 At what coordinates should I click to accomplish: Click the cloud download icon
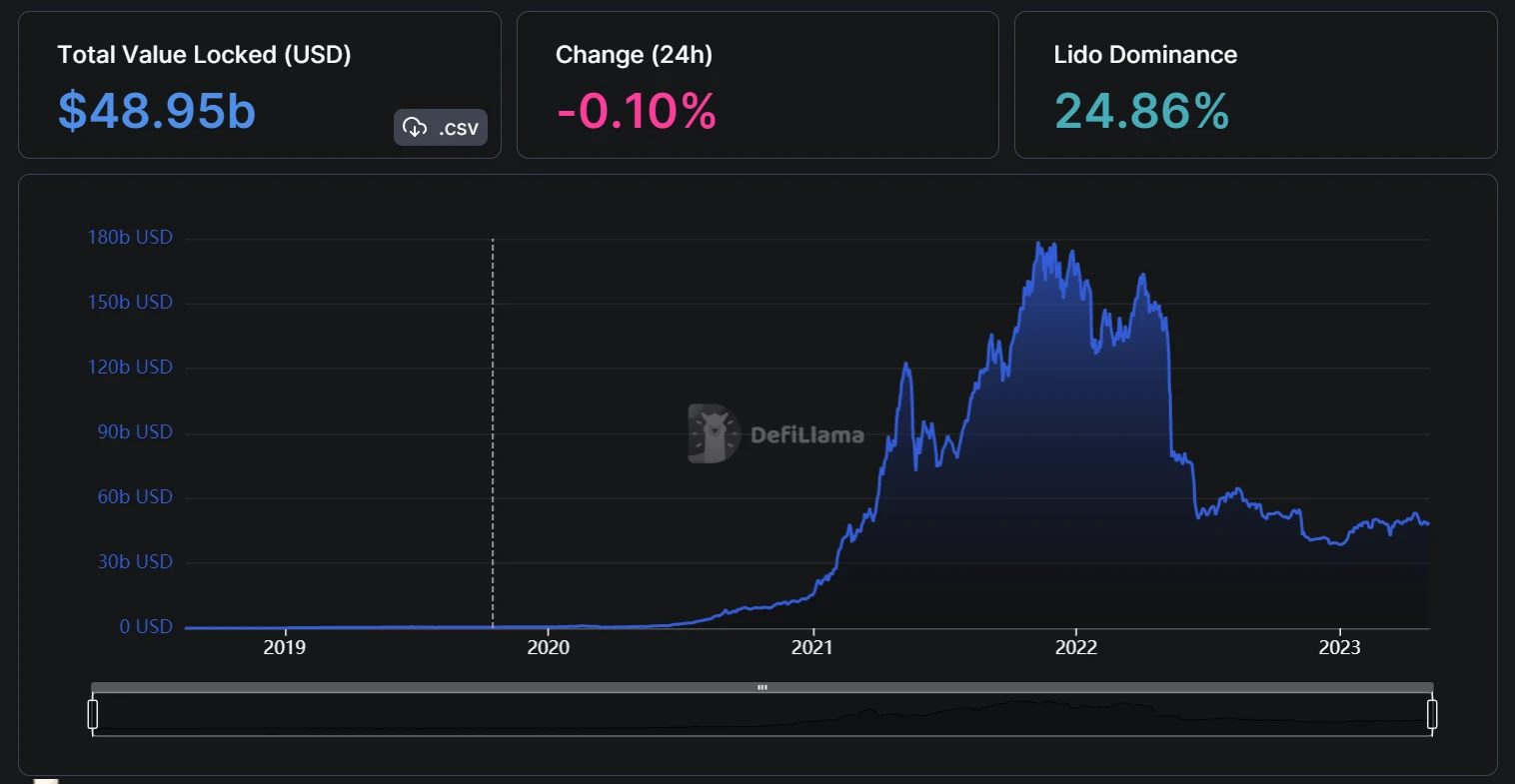click(414, 128)
